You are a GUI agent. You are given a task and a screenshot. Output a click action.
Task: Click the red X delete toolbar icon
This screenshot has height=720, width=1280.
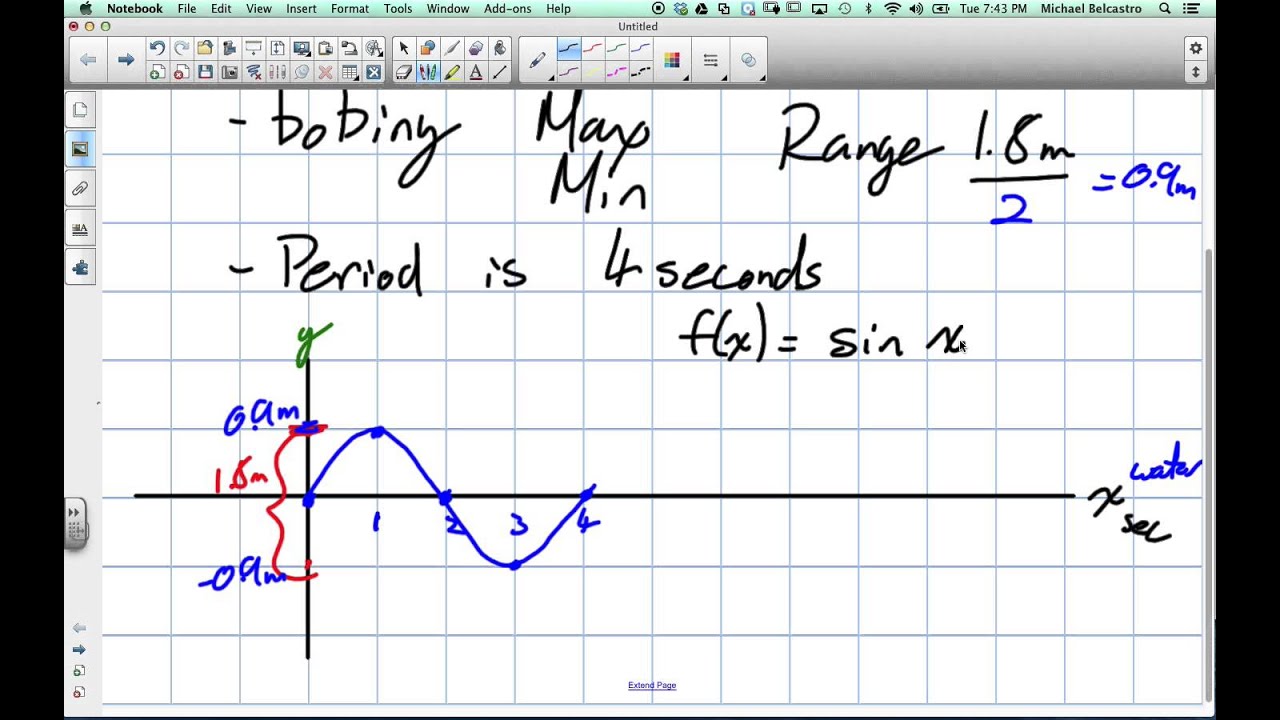(x=325, y=72)
